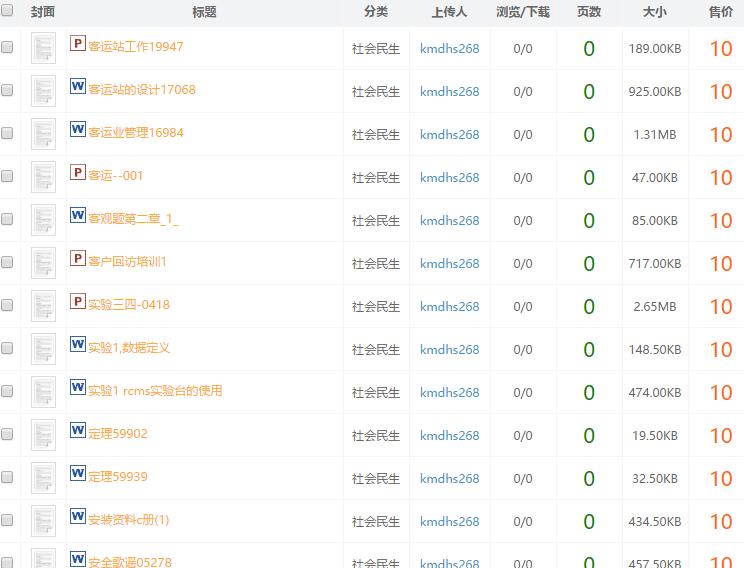Click the cover thumbnail of 客户回访培训1
This screenshot has width=744, height=568.
pos(43,263)
